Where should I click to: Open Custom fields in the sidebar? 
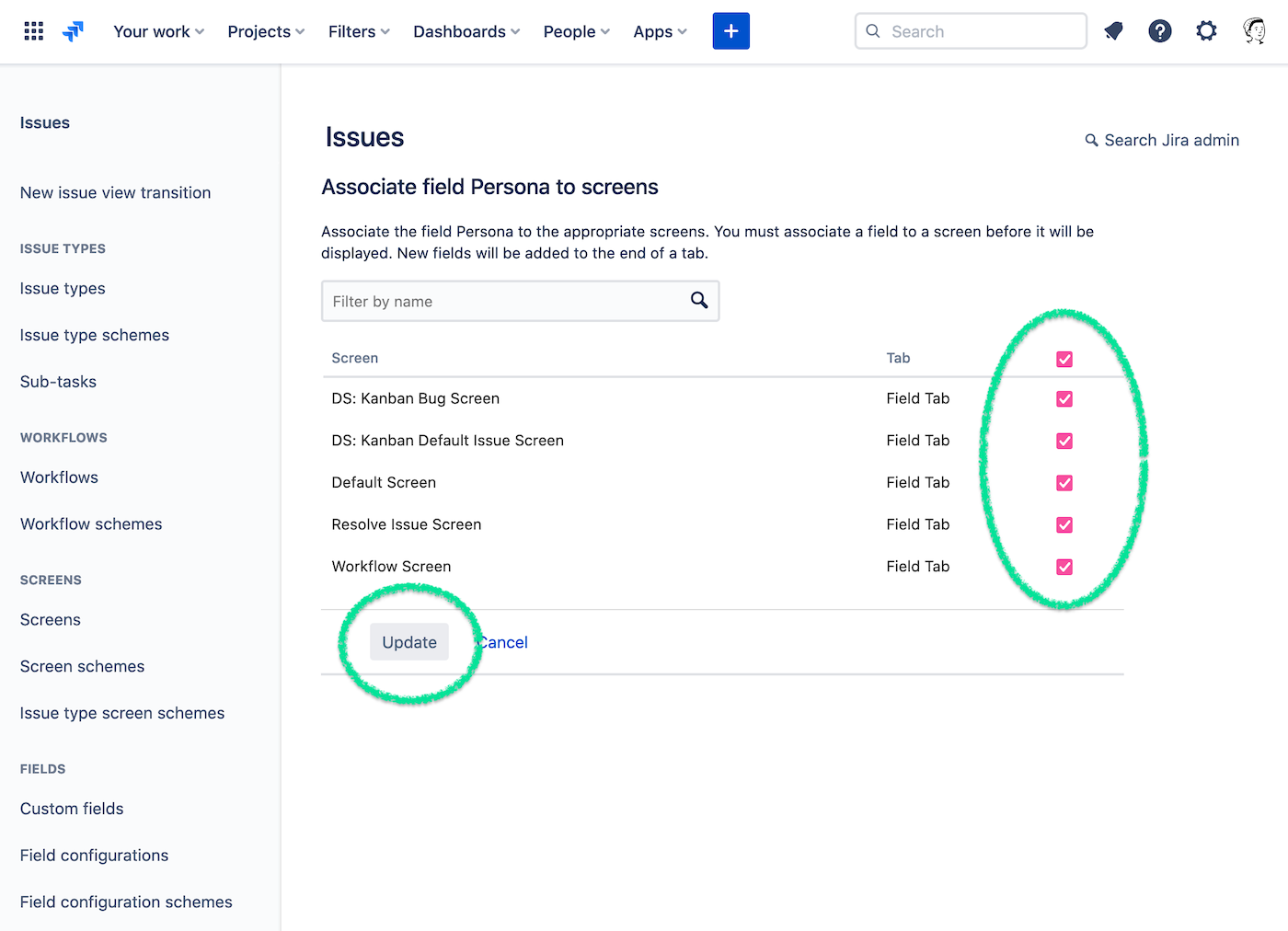72,809
